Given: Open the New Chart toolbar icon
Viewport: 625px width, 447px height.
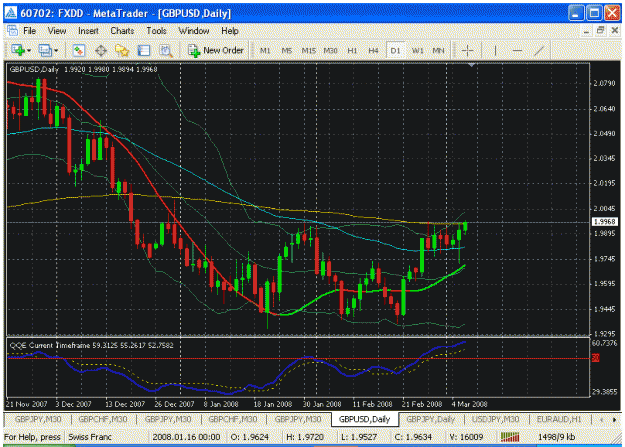Looking at the screenshot, I should [x=18, y=50].
